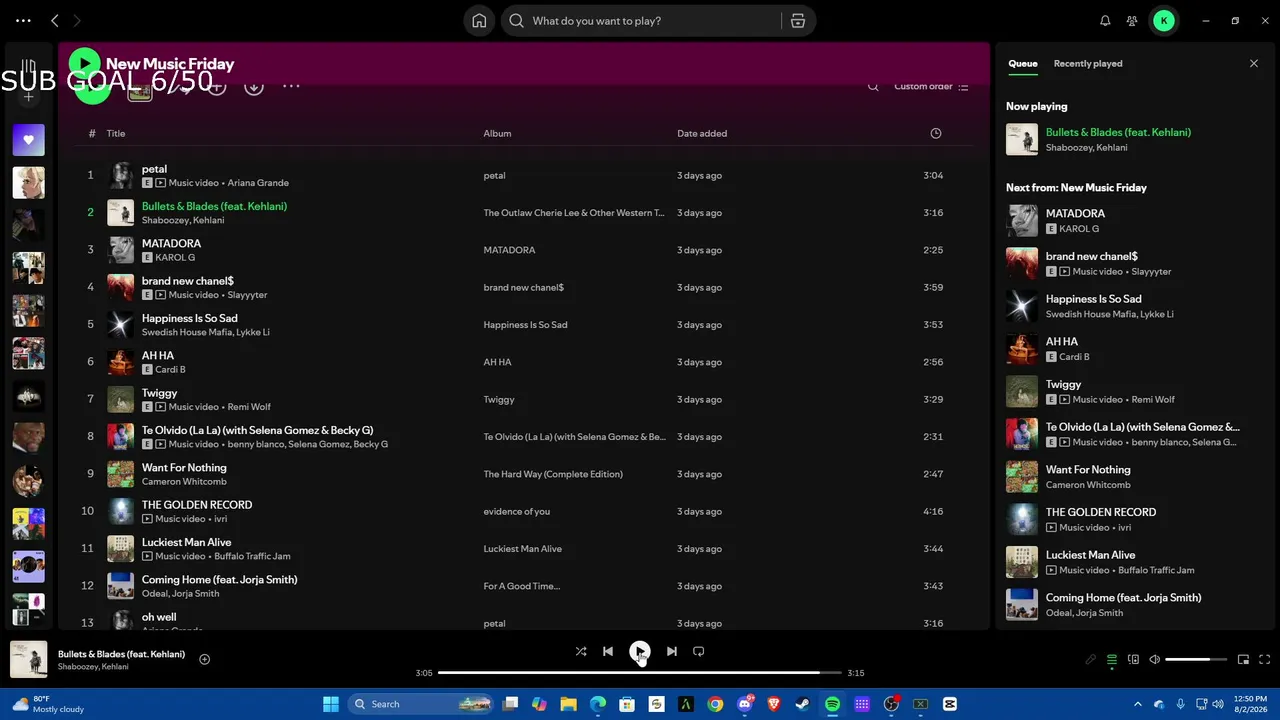The width and height of the screenshot is (1280, 720).
Task: Seek within the song progress bar
Action: (x=640, y=673)
